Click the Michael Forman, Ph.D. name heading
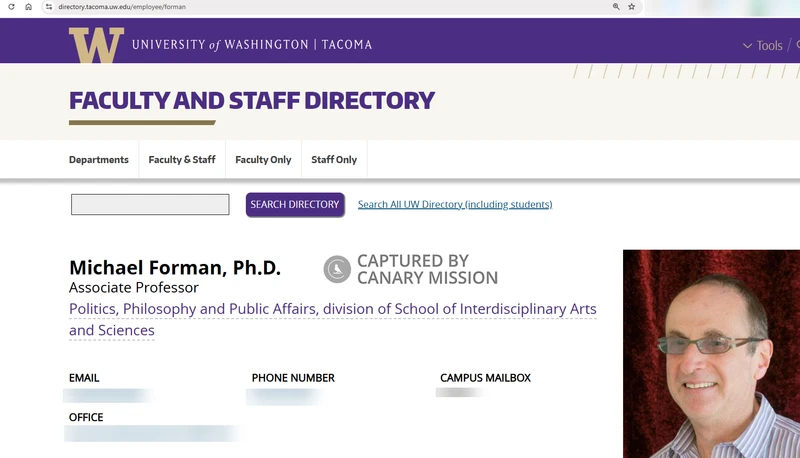 175,268
